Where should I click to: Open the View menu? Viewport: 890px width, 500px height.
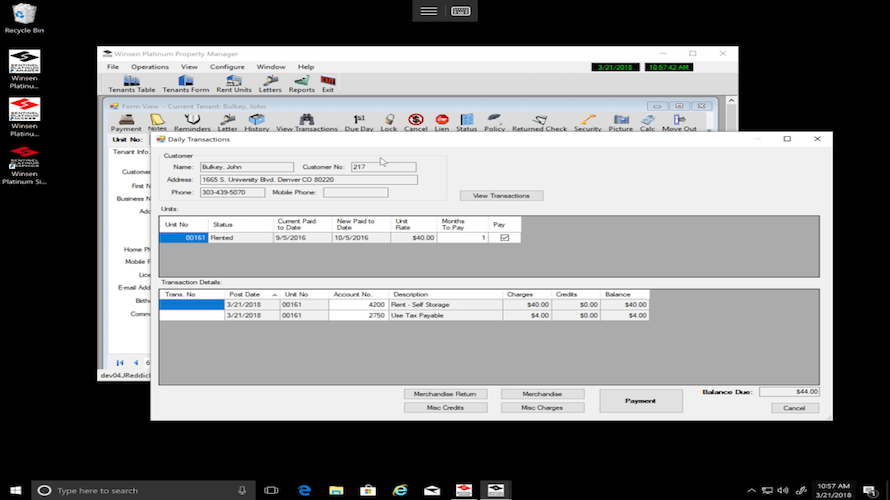coord(189,67)
